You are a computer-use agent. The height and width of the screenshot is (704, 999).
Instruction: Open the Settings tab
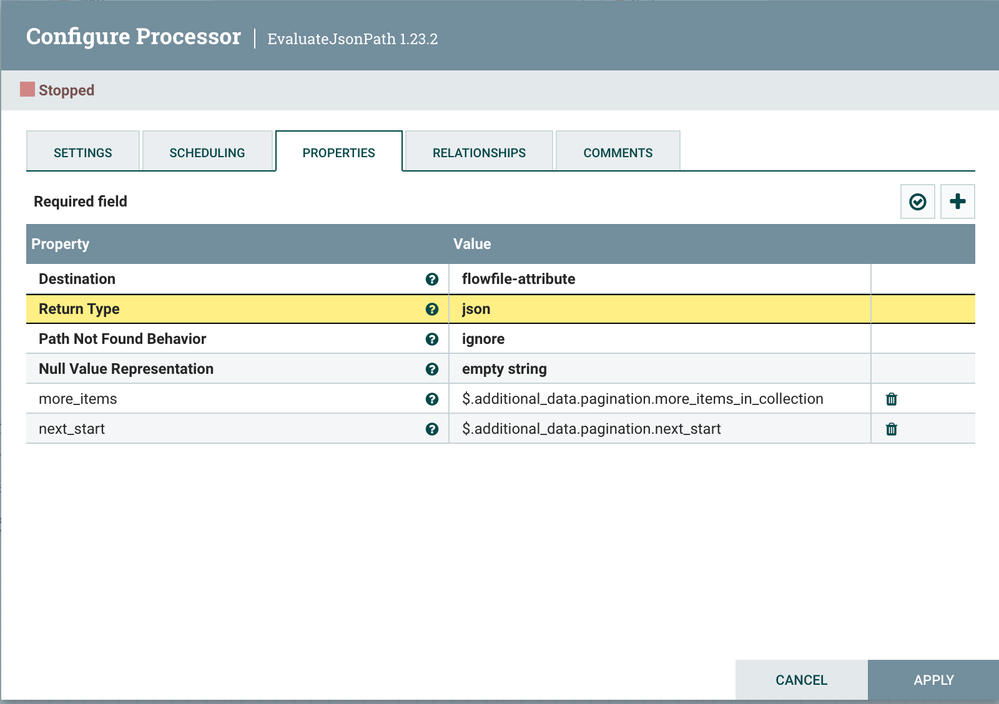(83, 153)
